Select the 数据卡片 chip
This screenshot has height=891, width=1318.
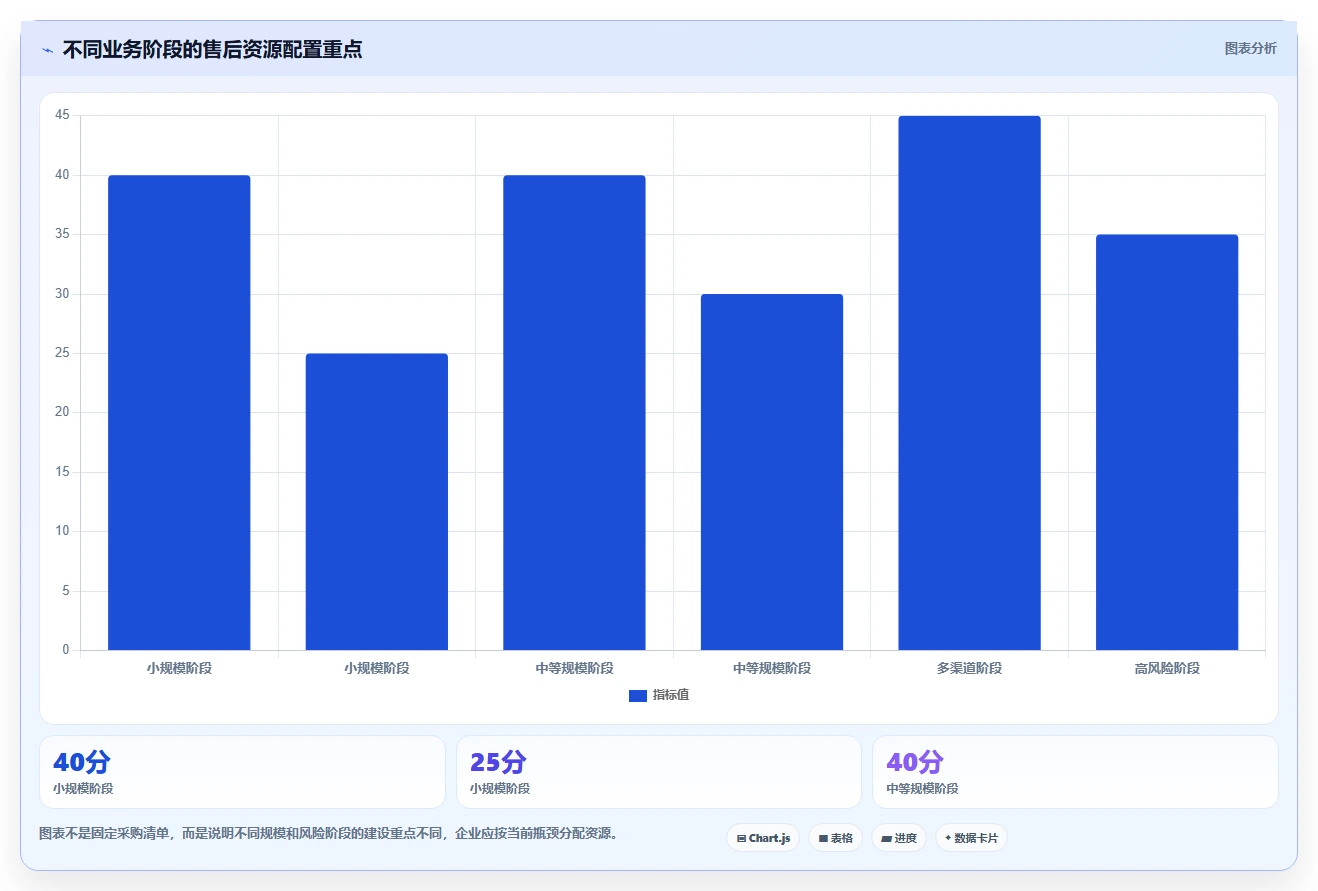(971, 838)
